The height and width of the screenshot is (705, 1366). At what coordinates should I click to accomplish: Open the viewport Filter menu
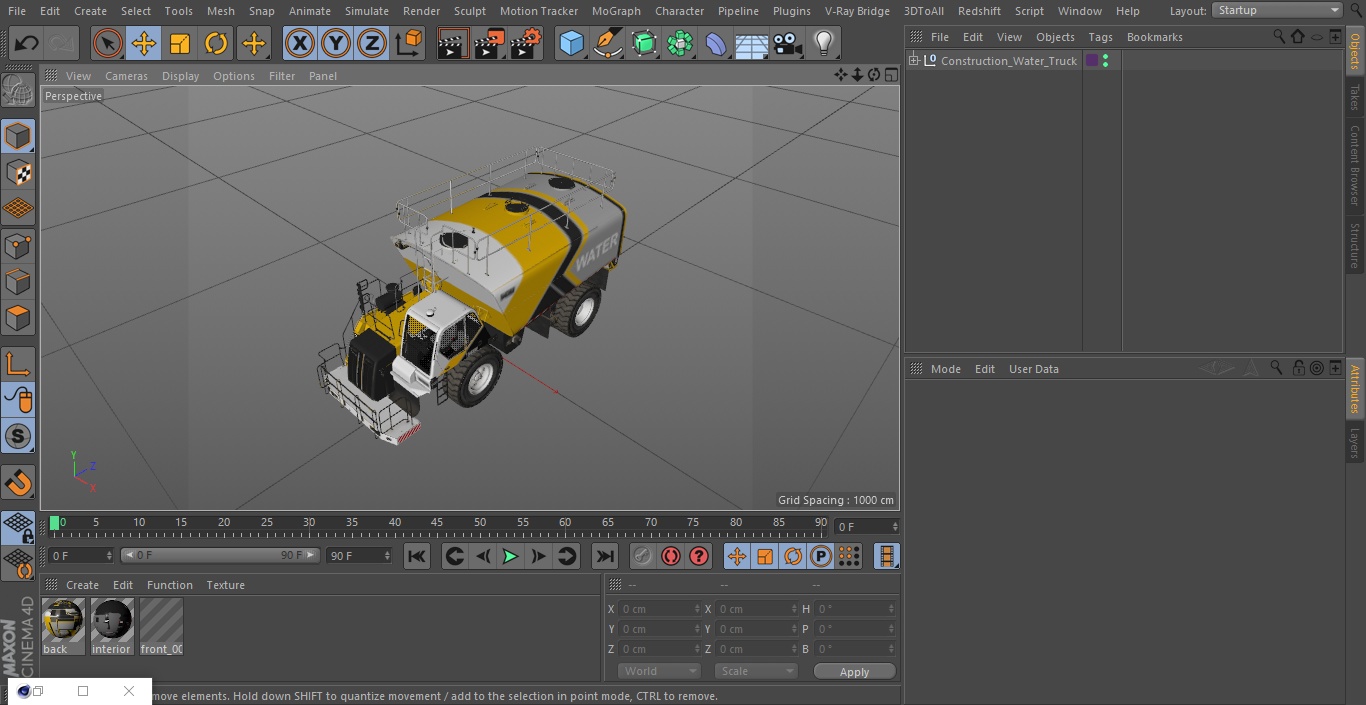pos(282,76)
